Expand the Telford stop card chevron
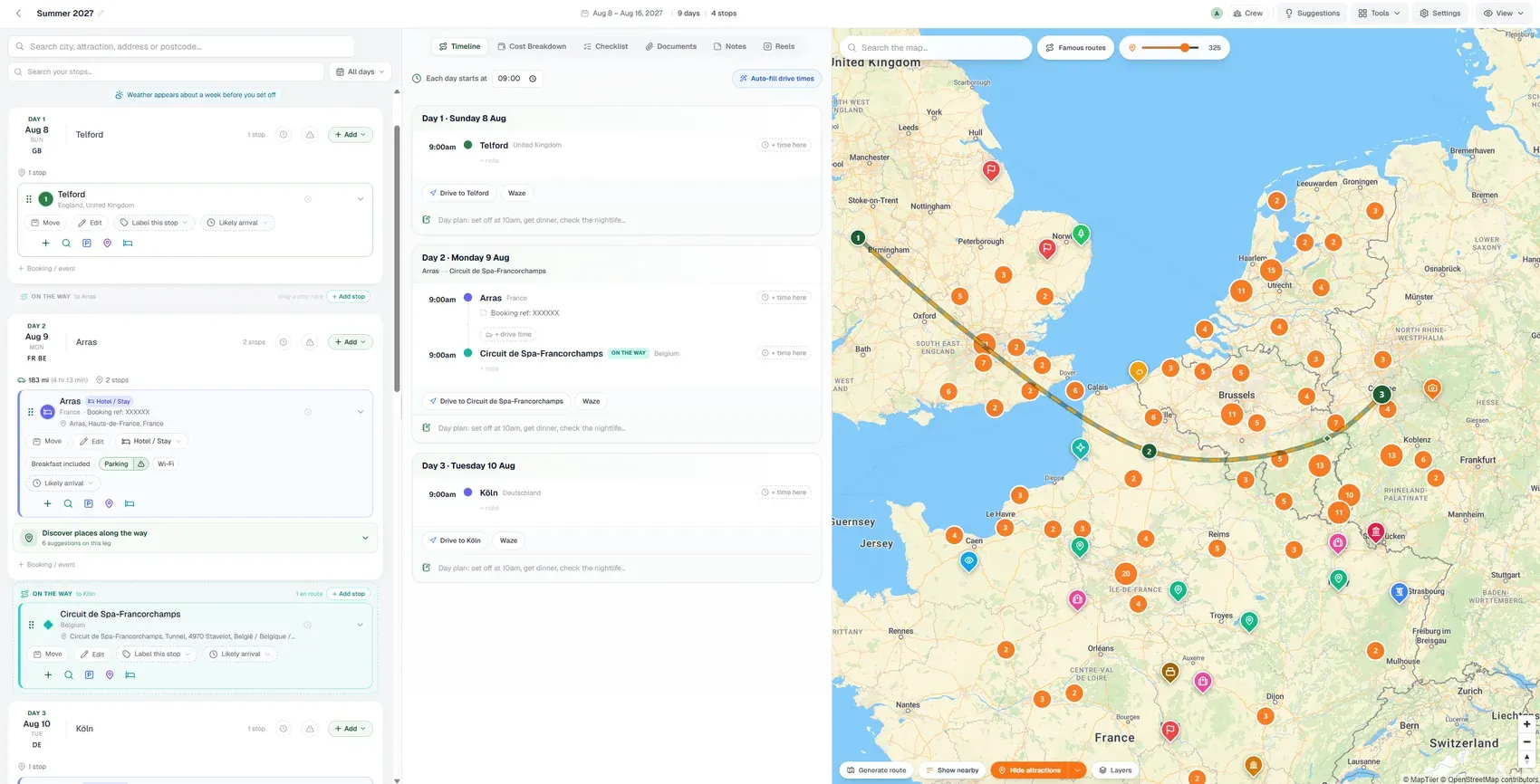The image size is (1540, 784). point(360,199)
